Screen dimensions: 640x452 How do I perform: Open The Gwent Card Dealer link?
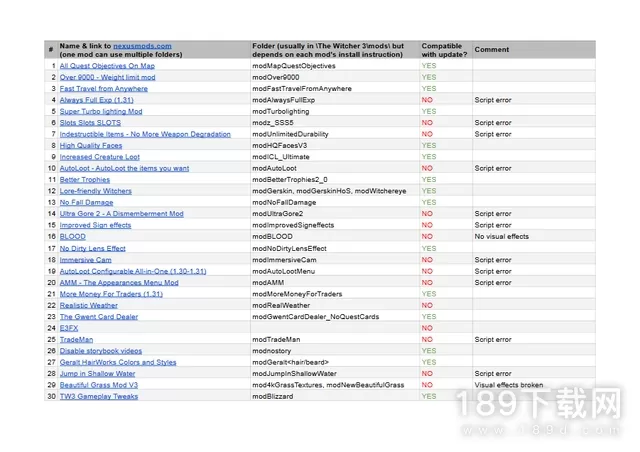click(x=99, y=317)
